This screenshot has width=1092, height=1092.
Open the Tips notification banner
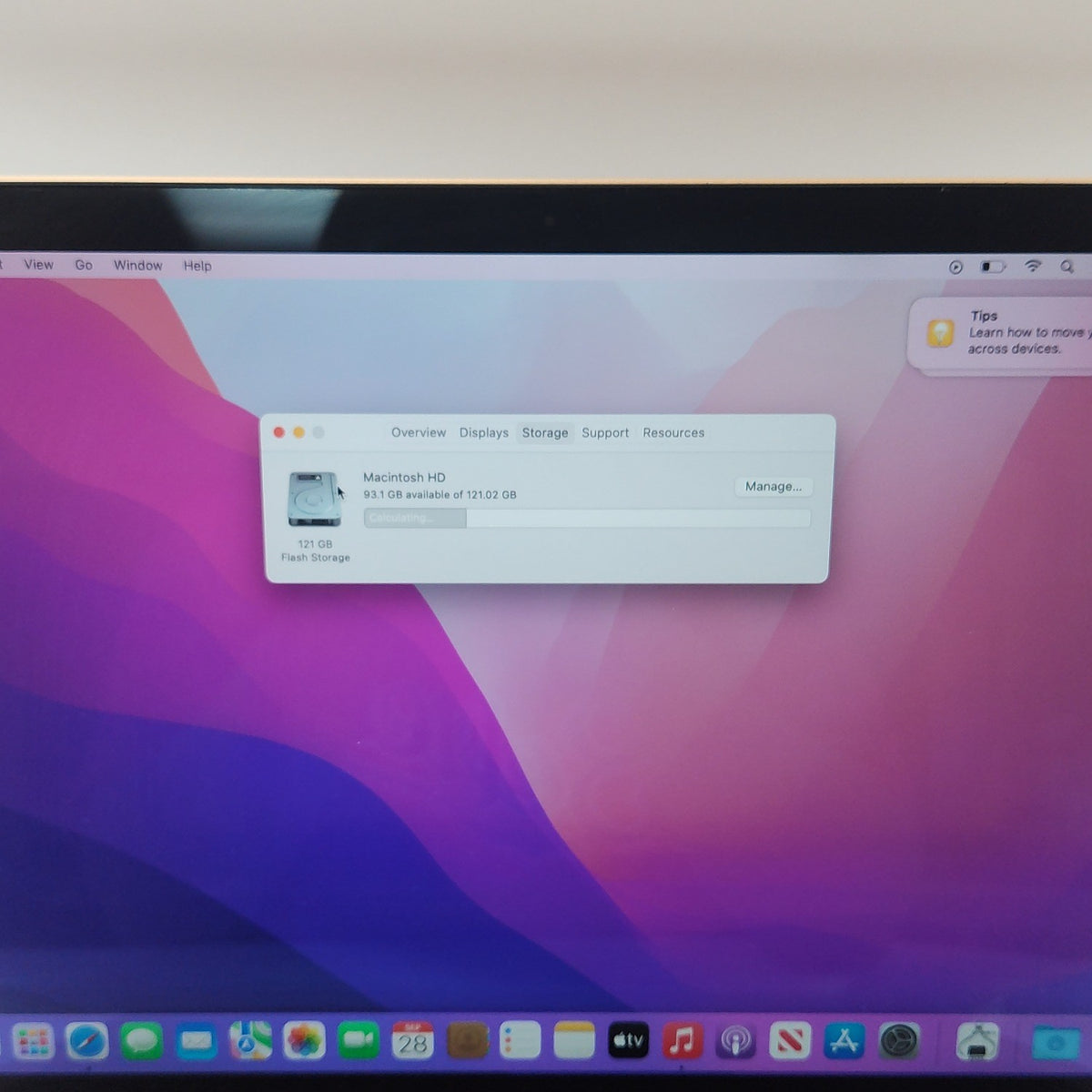1001,333
